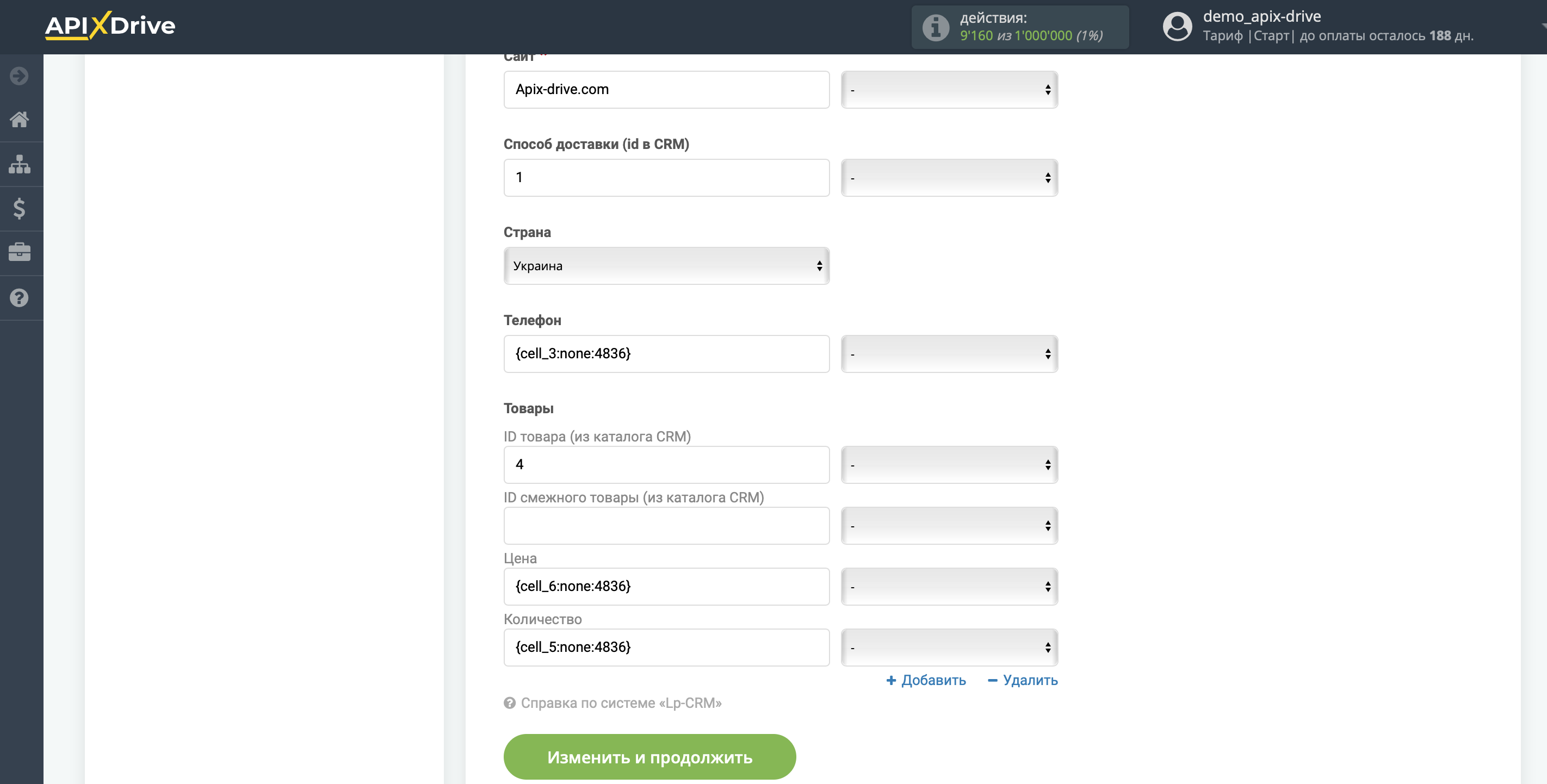Expand the sidebar with the arrow icon
The image size is (1547, 784).
[x=19, y=76]
